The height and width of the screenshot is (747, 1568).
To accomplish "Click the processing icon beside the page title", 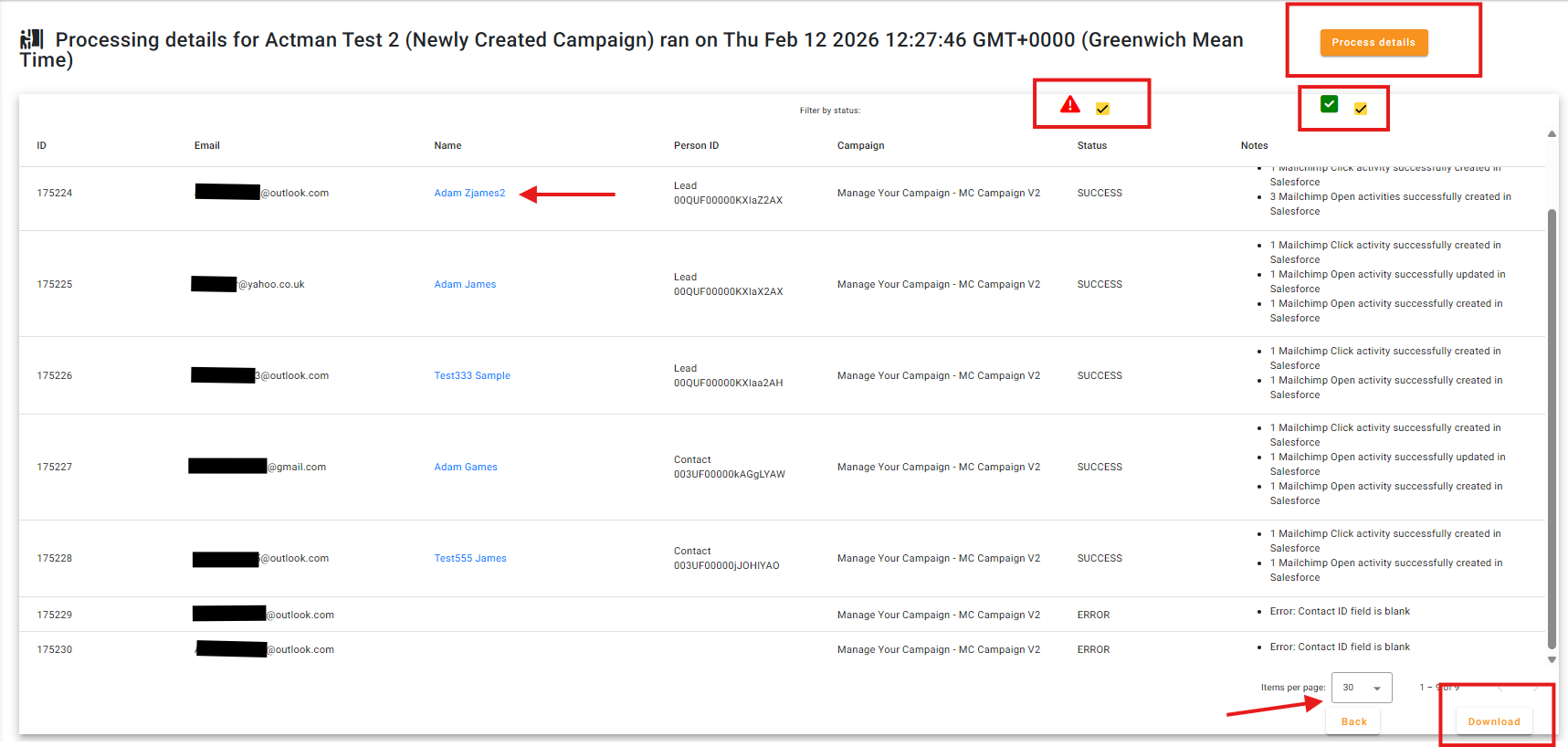I will [32, 38].
